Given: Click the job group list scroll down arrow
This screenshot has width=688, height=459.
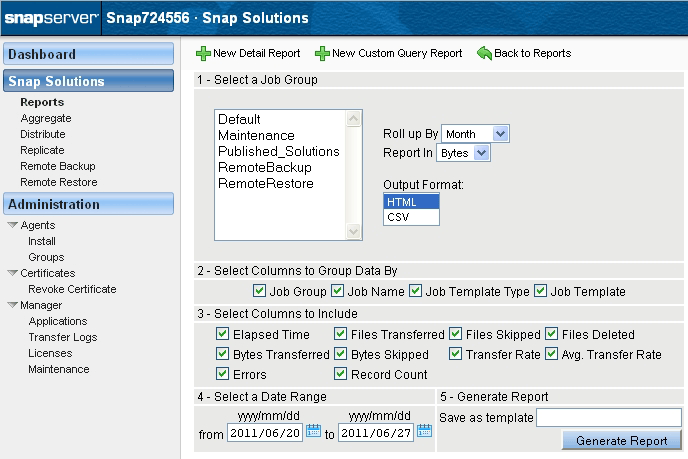Looking at the screenshot, I should click(354, 231).
